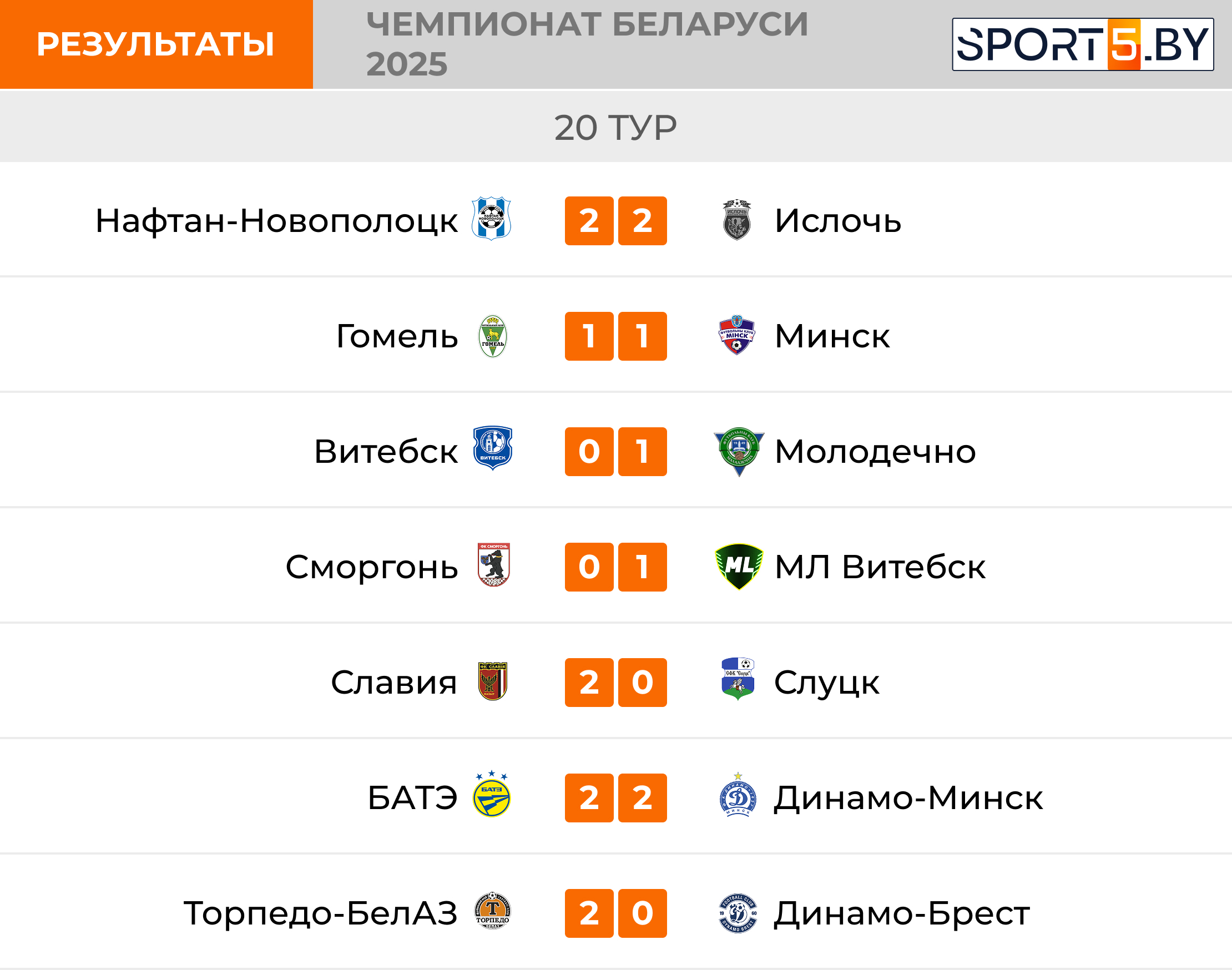This screenshot has height=970, width=1232.
Task: Click the Isloch club crest
Action: 736,220
